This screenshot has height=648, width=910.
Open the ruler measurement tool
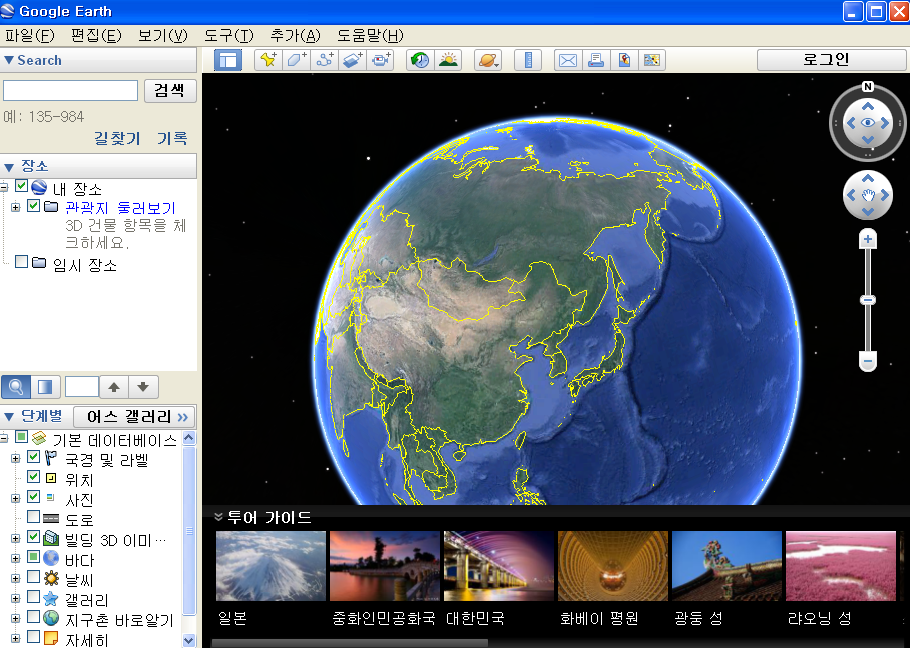point(528,60)
